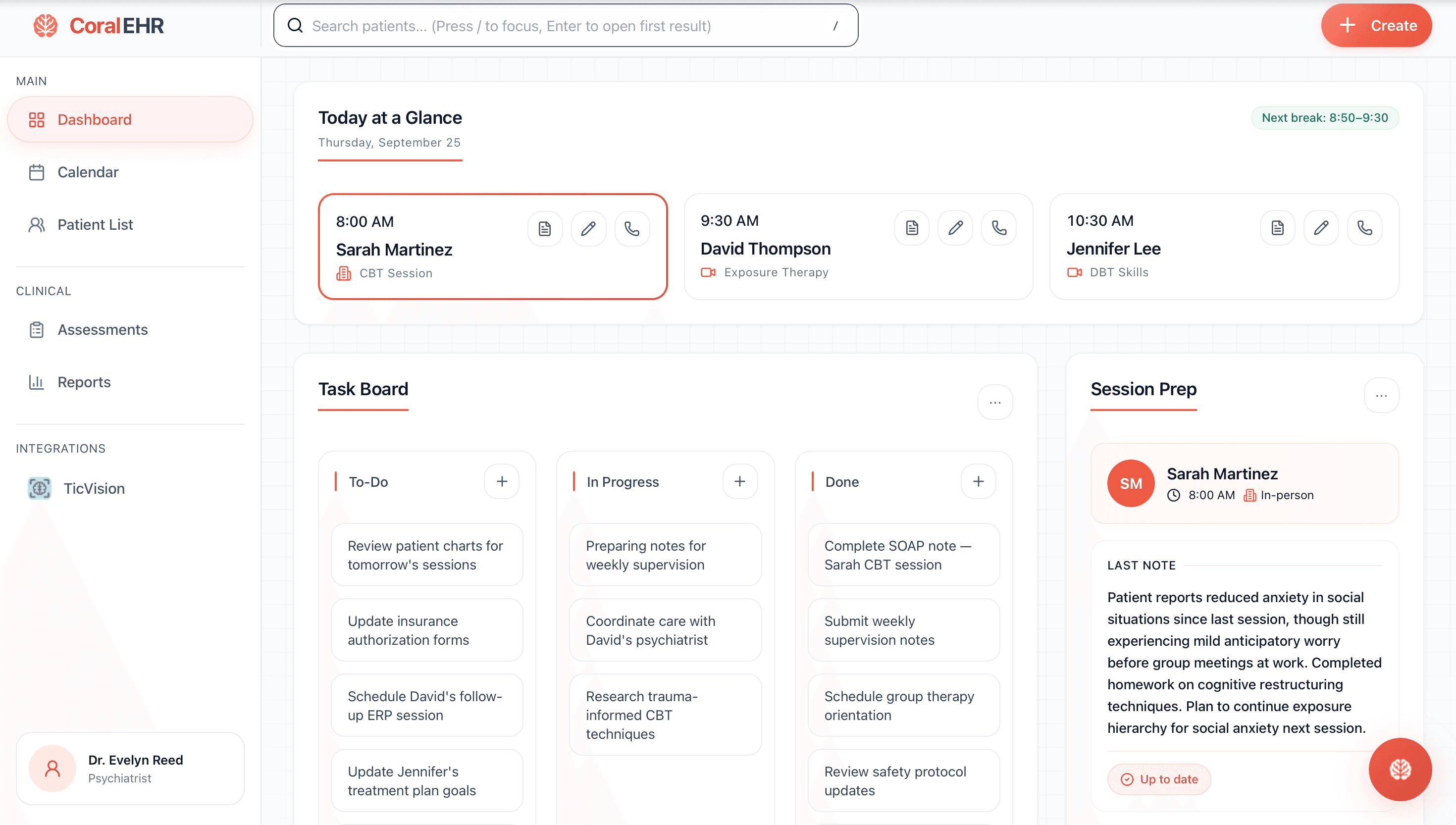The width and height of the screenshot is (1456, 825).
Task: Click the Create button
Action: tap(1376, 25)
